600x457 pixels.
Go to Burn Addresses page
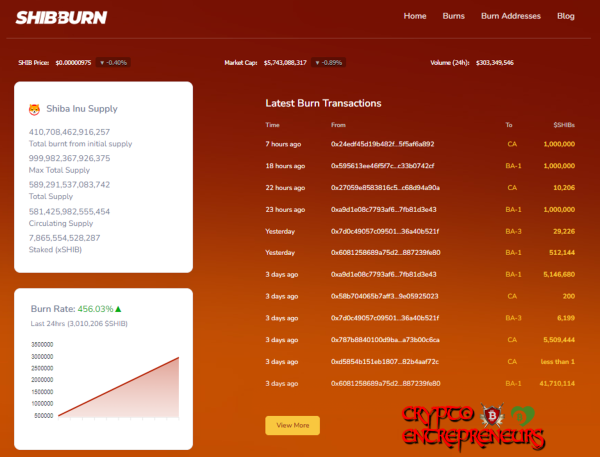(511, 16)
